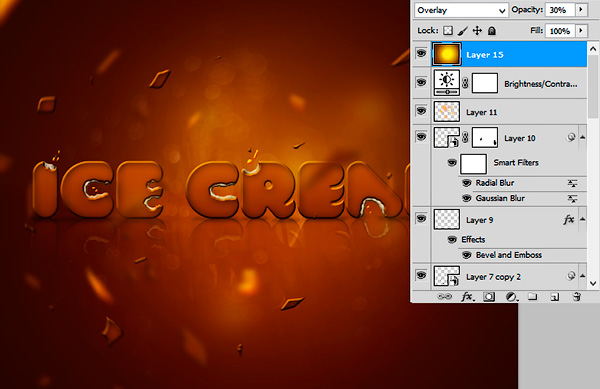Click the Add layer mask icon
Screen dimensions: 600x389
[489, 296]
